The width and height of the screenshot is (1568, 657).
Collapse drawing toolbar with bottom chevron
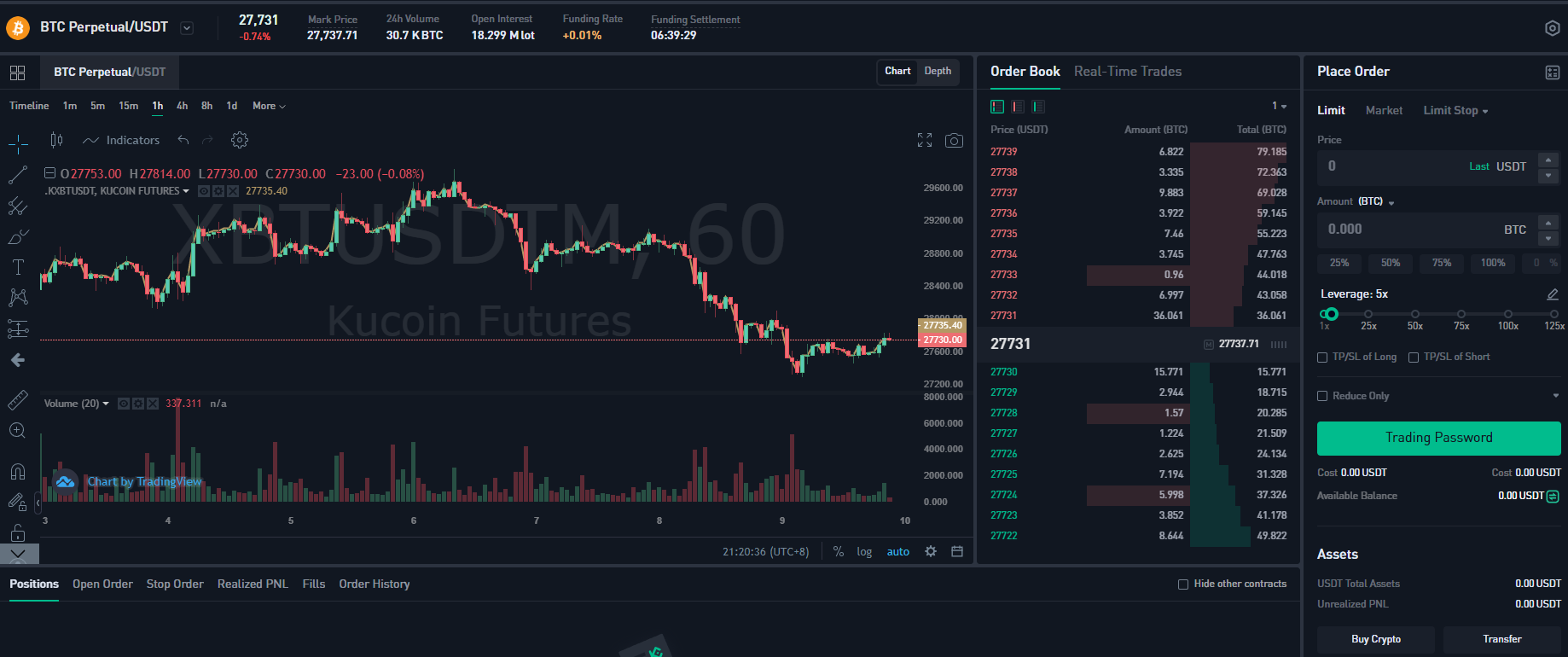tap(18, 554)
